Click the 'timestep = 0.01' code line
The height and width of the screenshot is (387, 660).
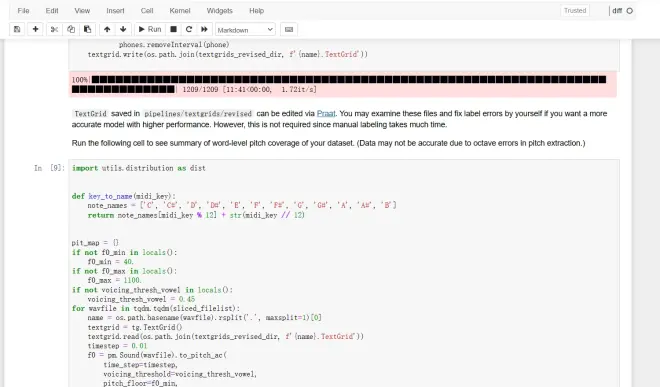pos(117,346)
